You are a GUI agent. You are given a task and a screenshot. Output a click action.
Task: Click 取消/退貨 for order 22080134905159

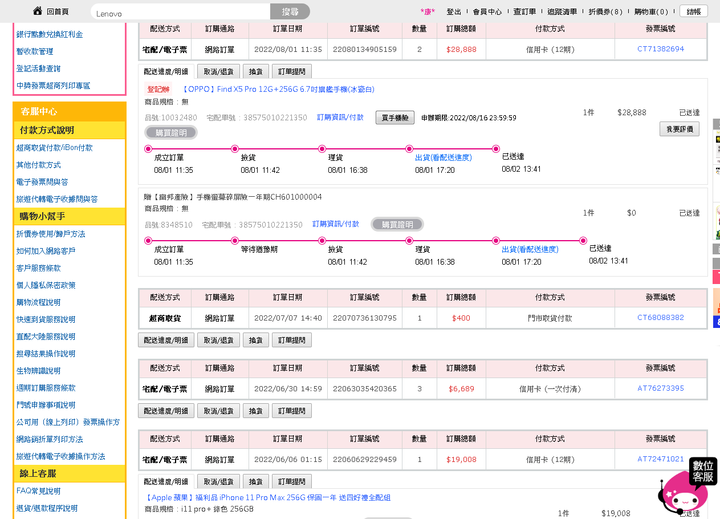click(x=219, y=71)
